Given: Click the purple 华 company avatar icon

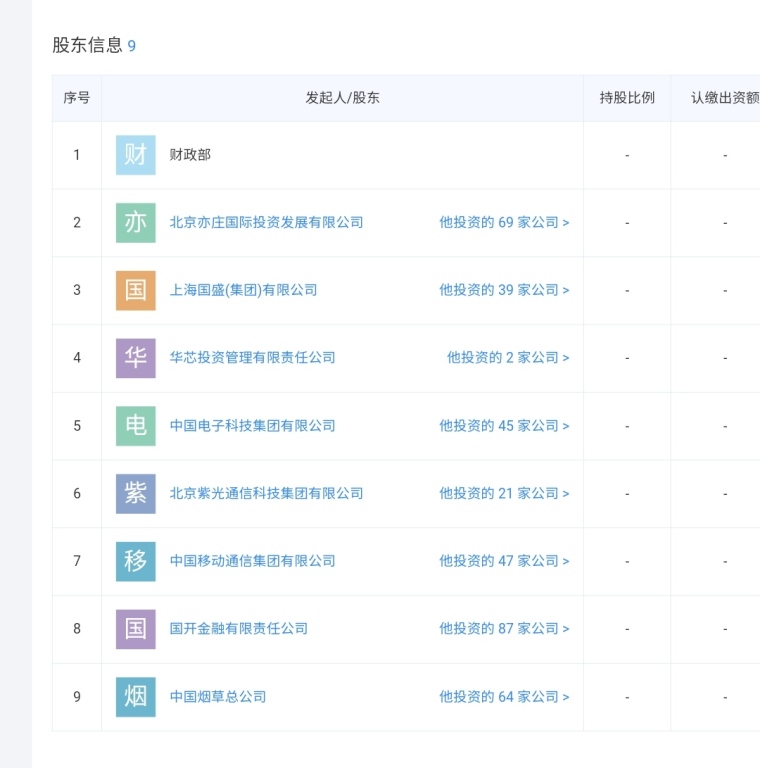Looking at the screenshot, I should coord(136,358).
